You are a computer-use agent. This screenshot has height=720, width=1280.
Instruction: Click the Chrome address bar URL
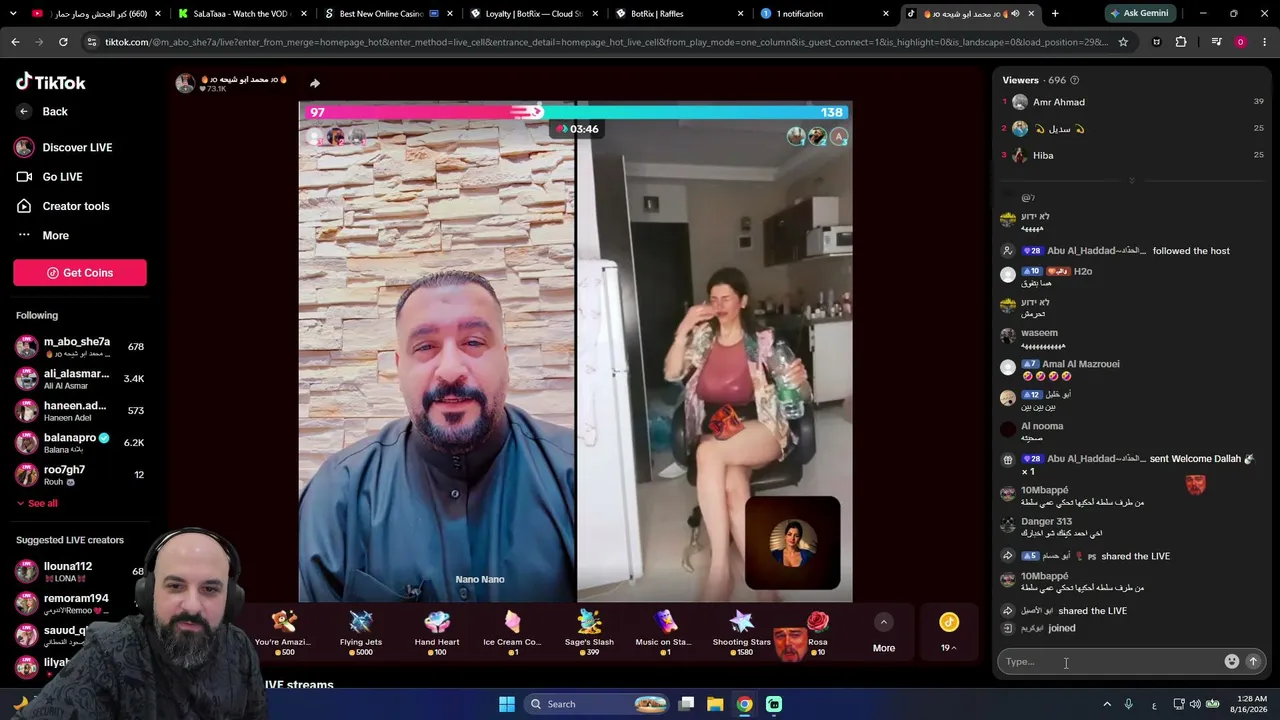605,42
